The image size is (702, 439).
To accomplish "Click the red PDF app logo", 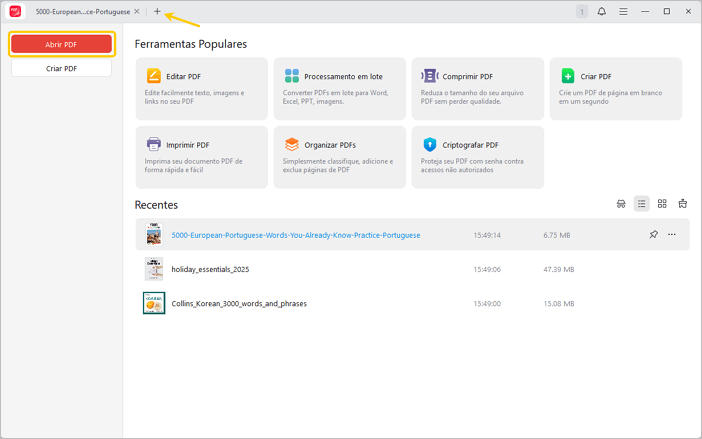I will pyautogui.click(x=15, y=11).
